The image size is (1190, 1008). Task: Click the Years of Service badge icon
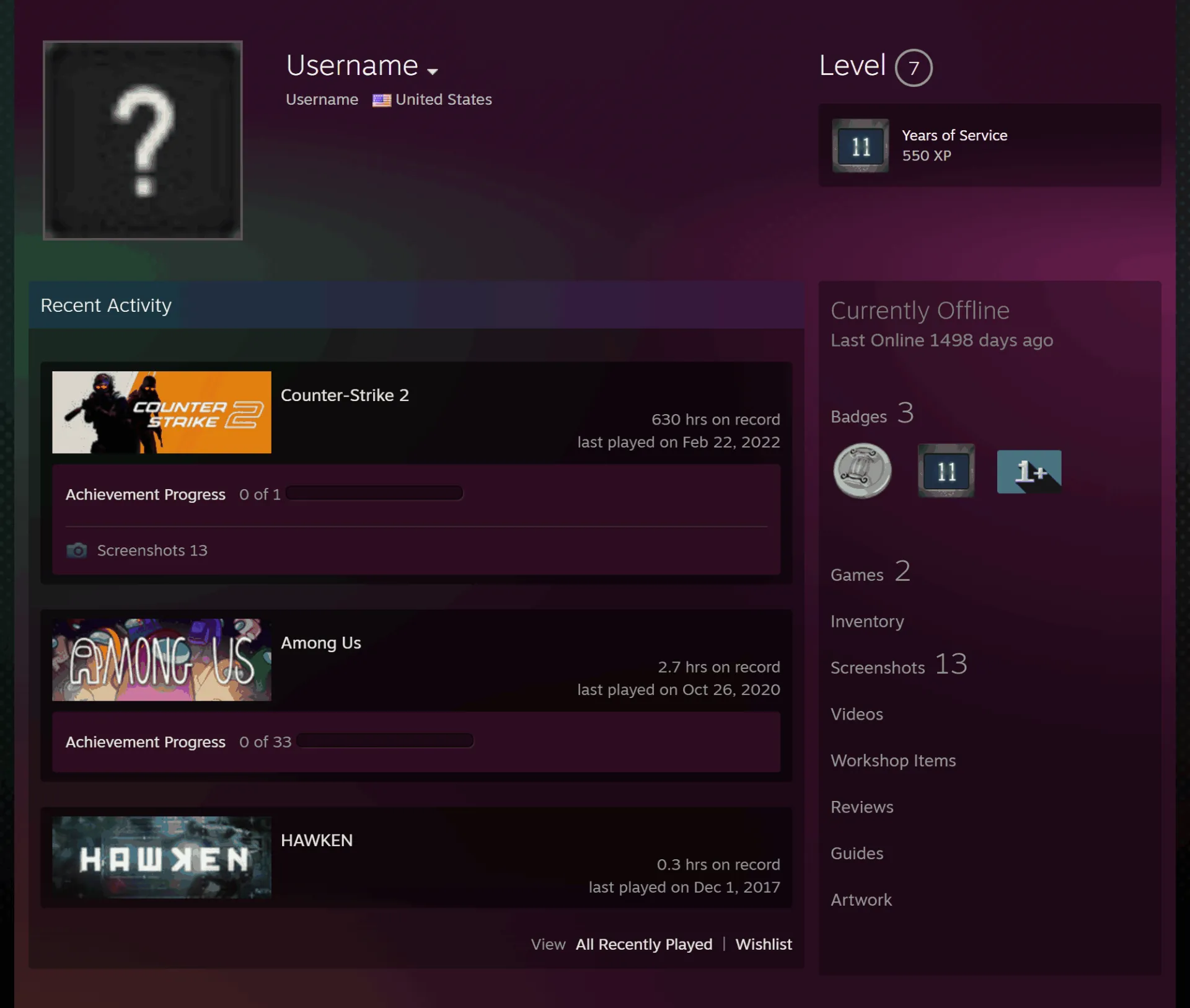click(x=860, y=146)
